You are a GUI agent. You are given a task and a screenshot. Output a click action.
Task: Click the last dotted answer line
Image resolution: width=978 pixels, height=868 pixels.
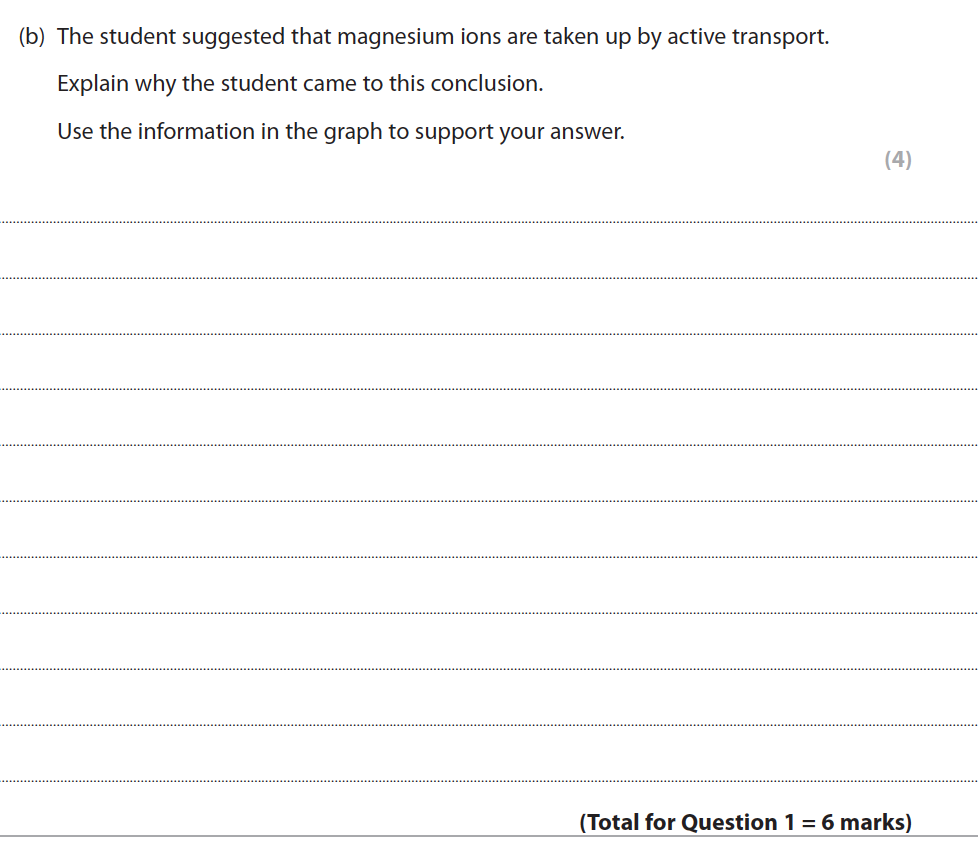[489, 780]
